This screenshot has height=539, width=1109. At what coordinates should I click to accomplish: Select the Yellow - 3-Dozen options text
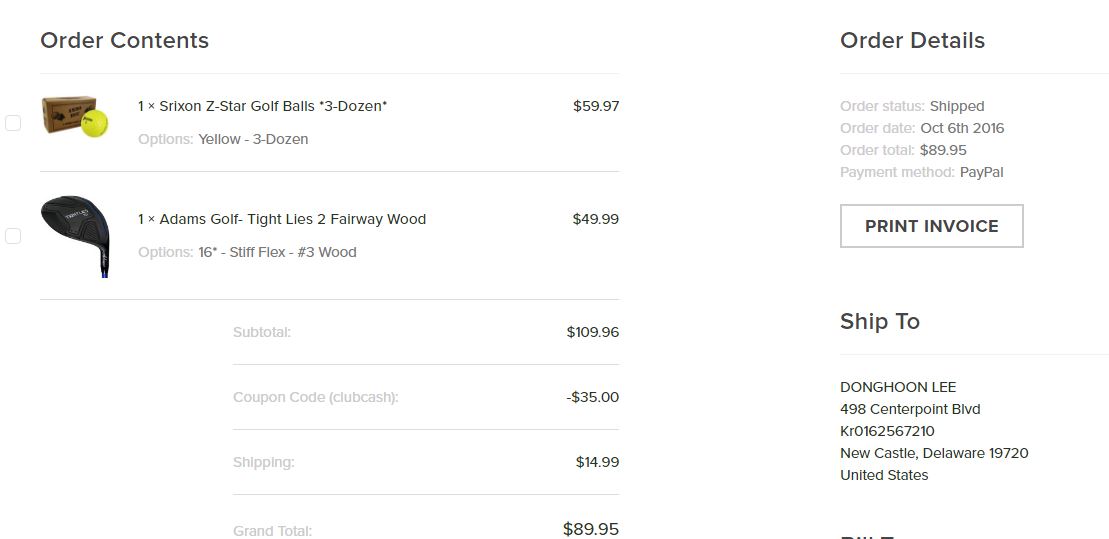point(253,139)
